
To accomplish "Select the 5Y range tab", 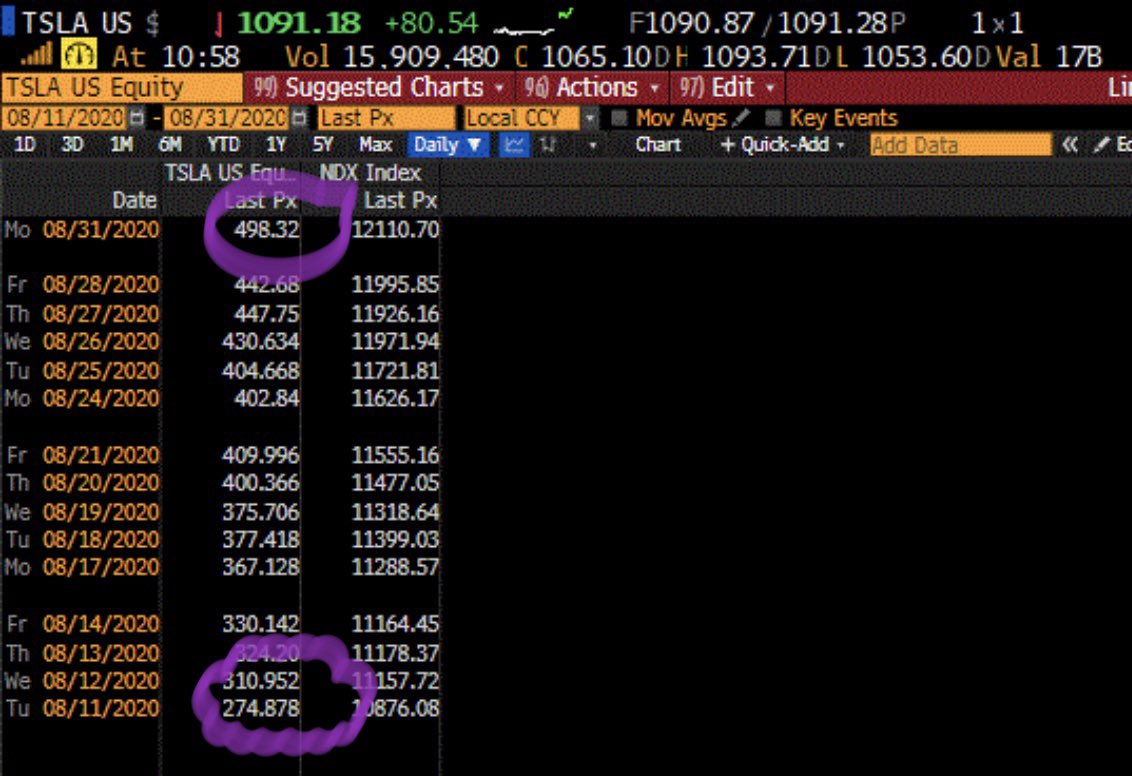I will [x=323, y=145].
